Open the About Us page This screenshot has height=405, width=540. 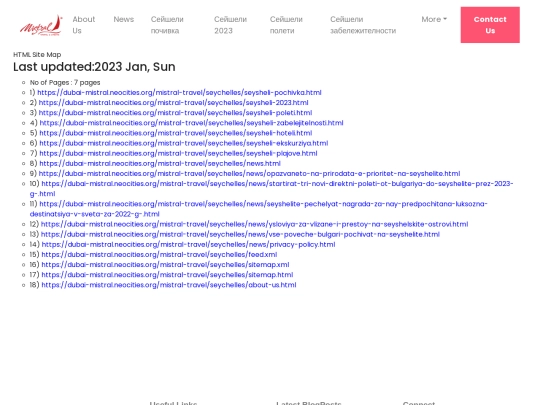tap(84, 25)
